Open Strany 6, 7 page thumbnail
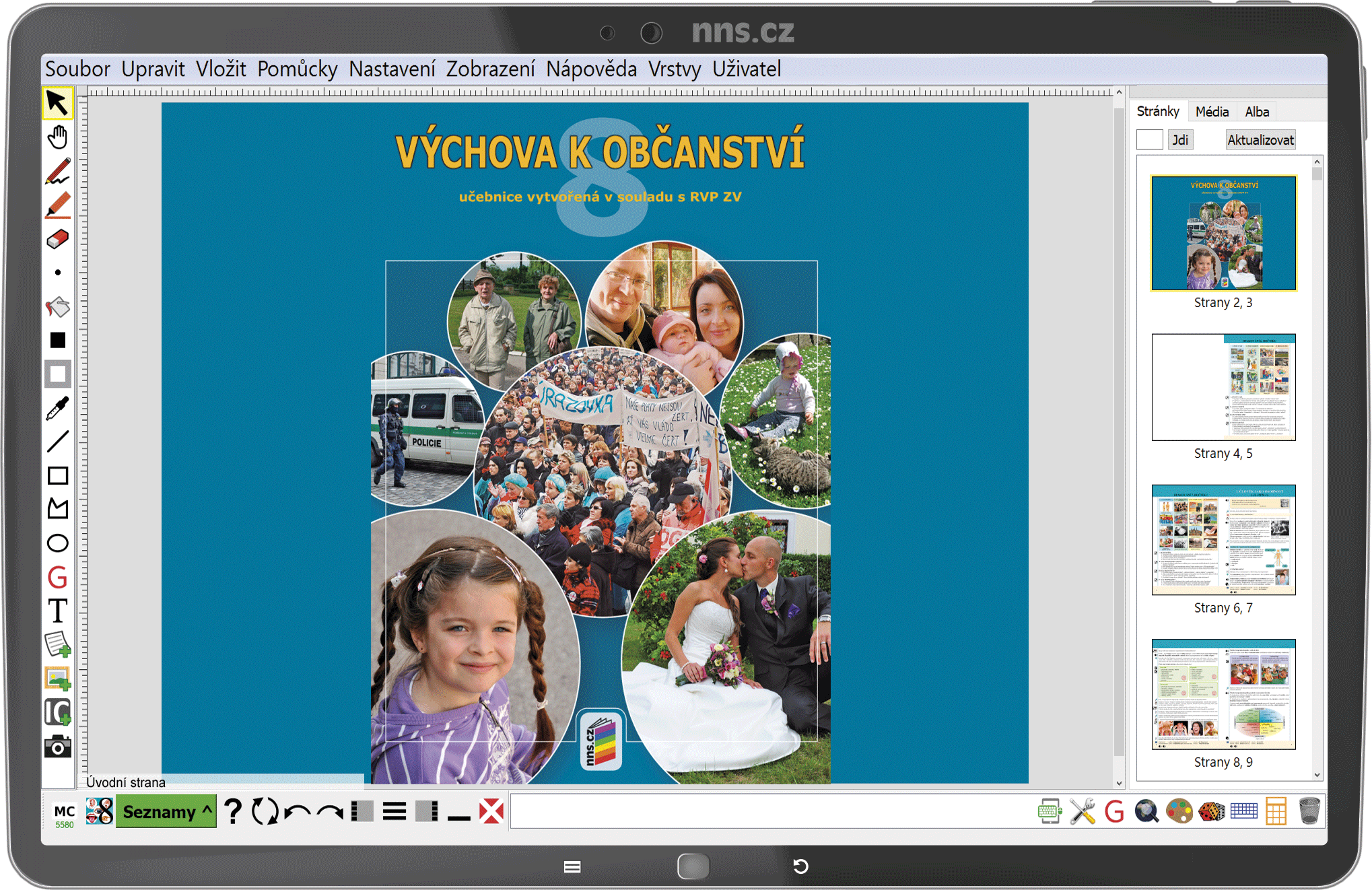1372x890 pixels. pyautogui.click(x=1223, y=540)
